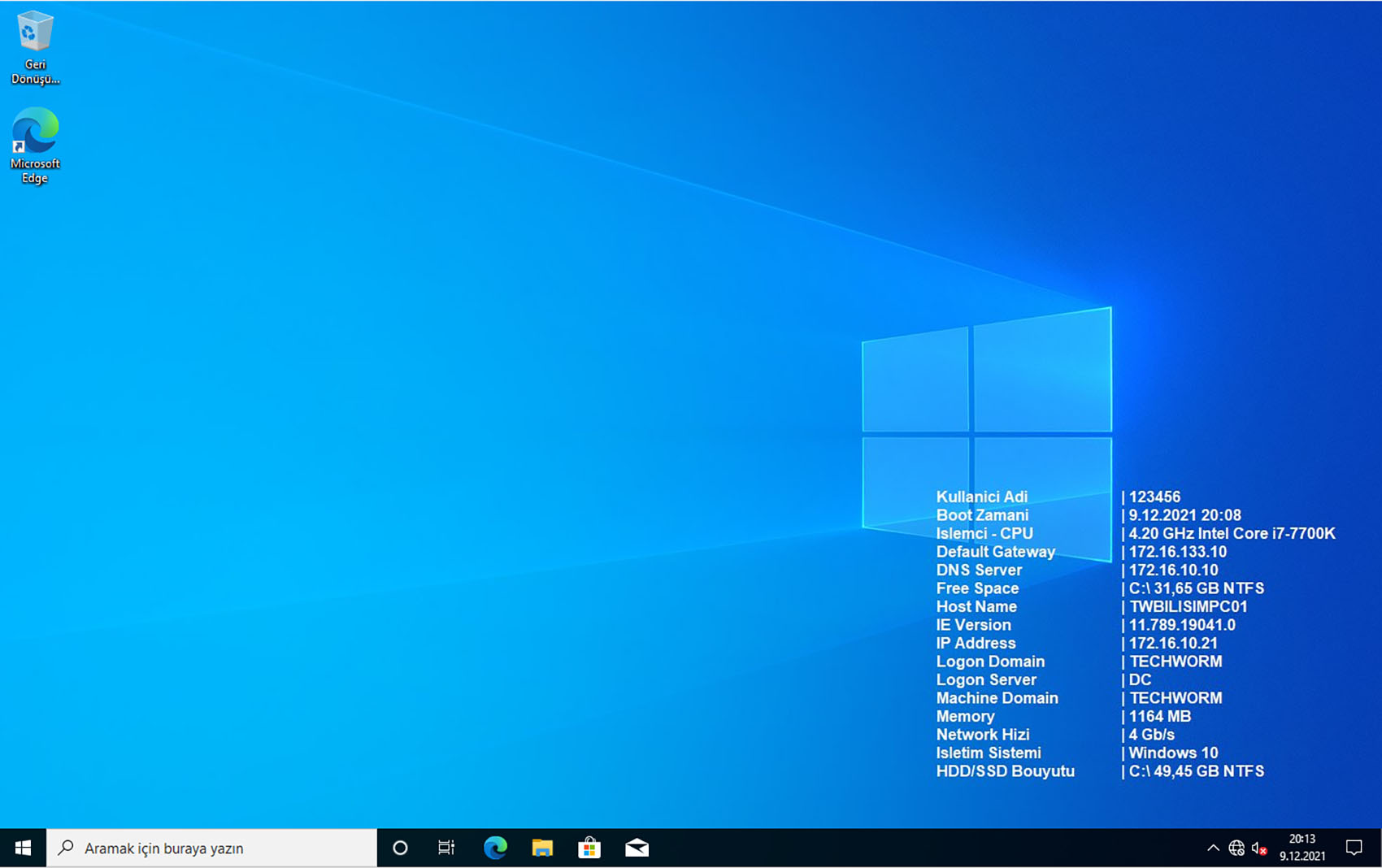Click the Host Name value TWBILISIMPC01
Screen dimensions: 1382x868
pos(1188,606)
